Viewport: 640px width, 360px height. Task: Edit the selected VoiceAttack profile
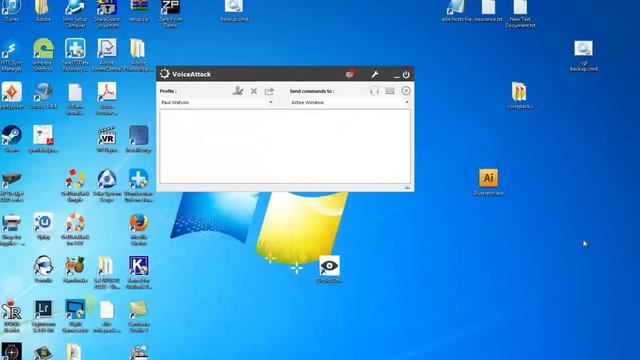[x=238, y=91]
